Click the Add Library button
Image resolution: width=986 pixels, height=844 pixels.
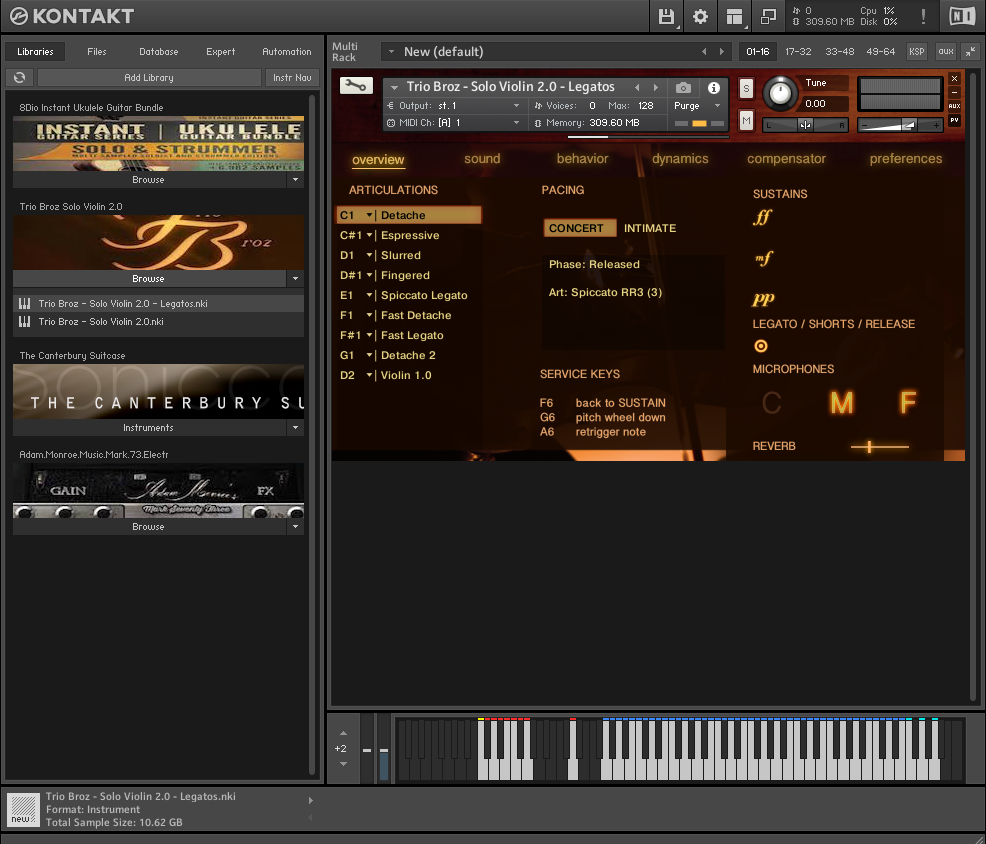149,77
